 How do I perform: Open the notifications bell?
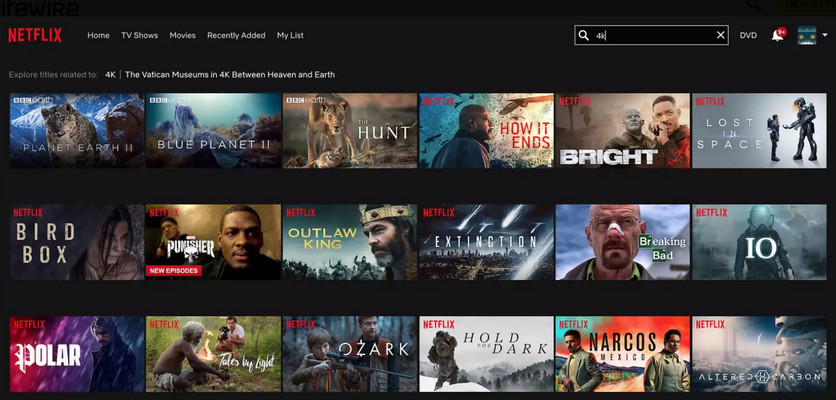click(x=778, y=35)
